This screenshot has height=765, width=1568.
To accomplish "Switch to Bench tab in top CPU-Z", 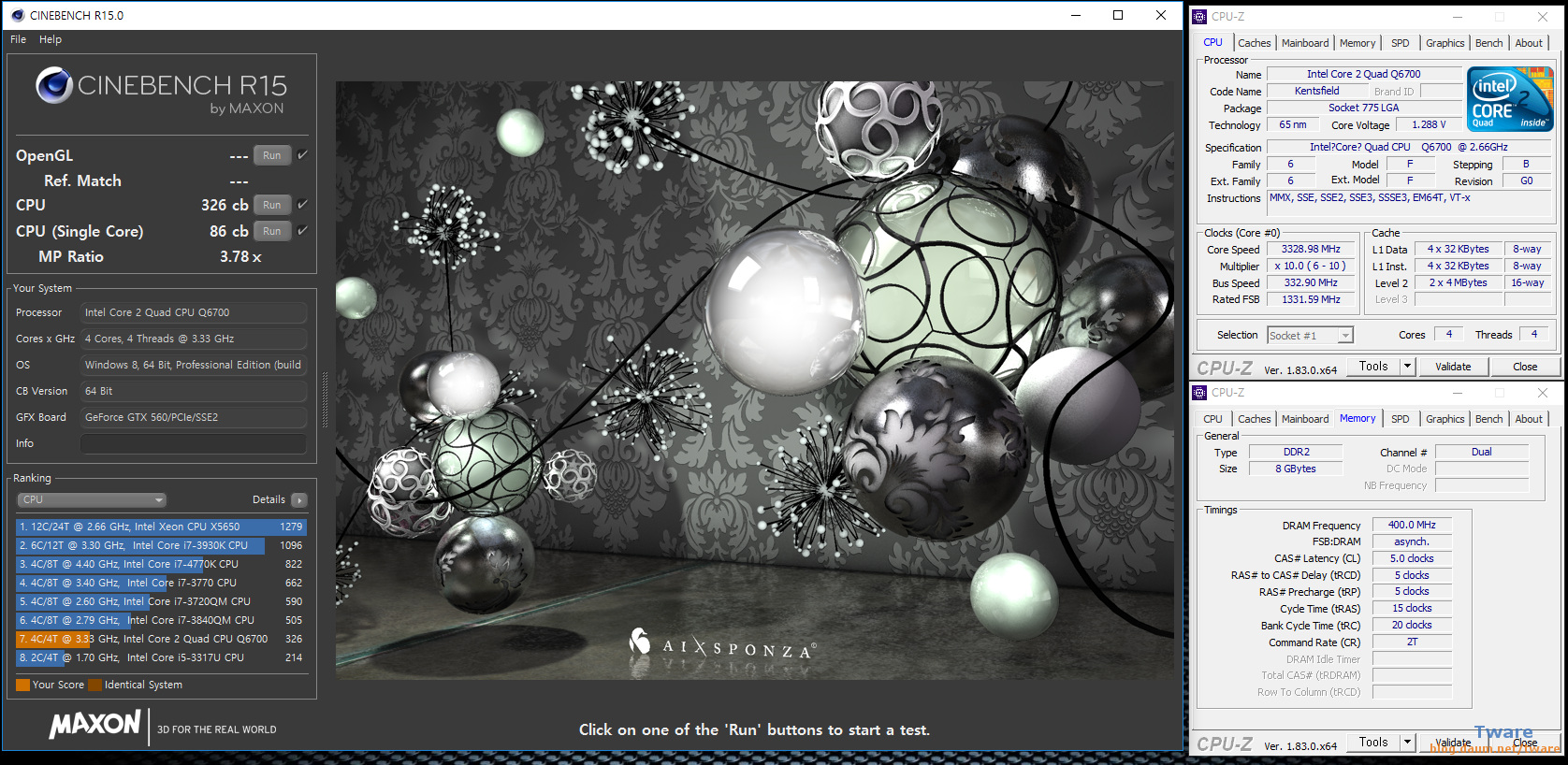I will [1488, 43].
